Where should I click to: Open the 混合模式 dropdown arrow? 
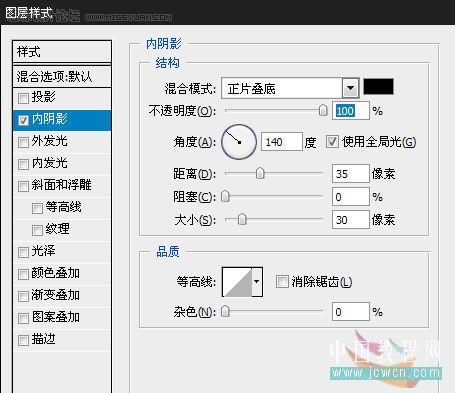[350, 88]
